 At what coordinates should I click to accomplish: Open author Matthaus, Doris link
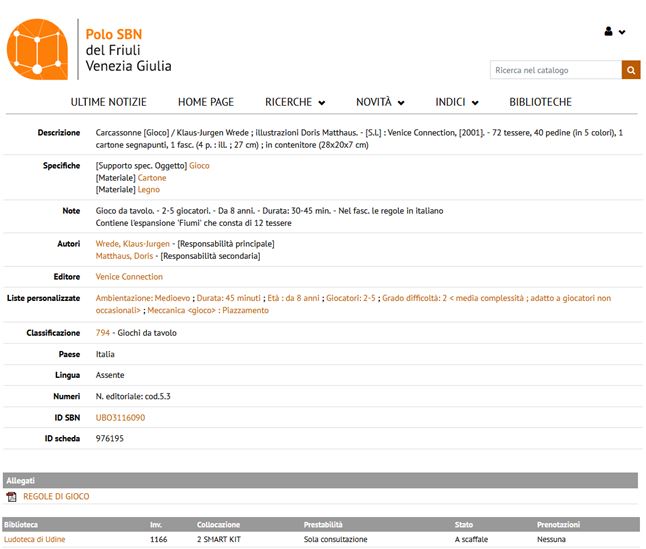(124, 256)
